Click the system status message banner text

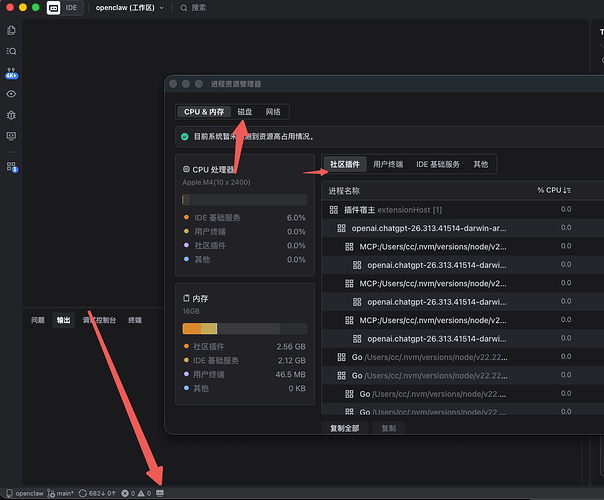253,137
